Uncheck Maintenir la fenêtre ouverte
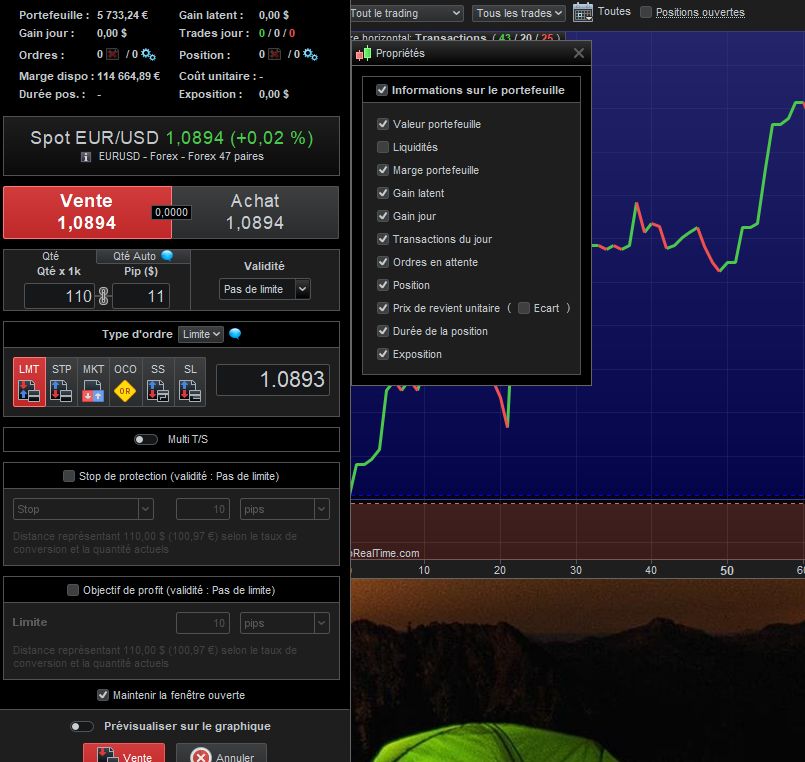This screenshot has height=762, width=805. pos(103,695)
